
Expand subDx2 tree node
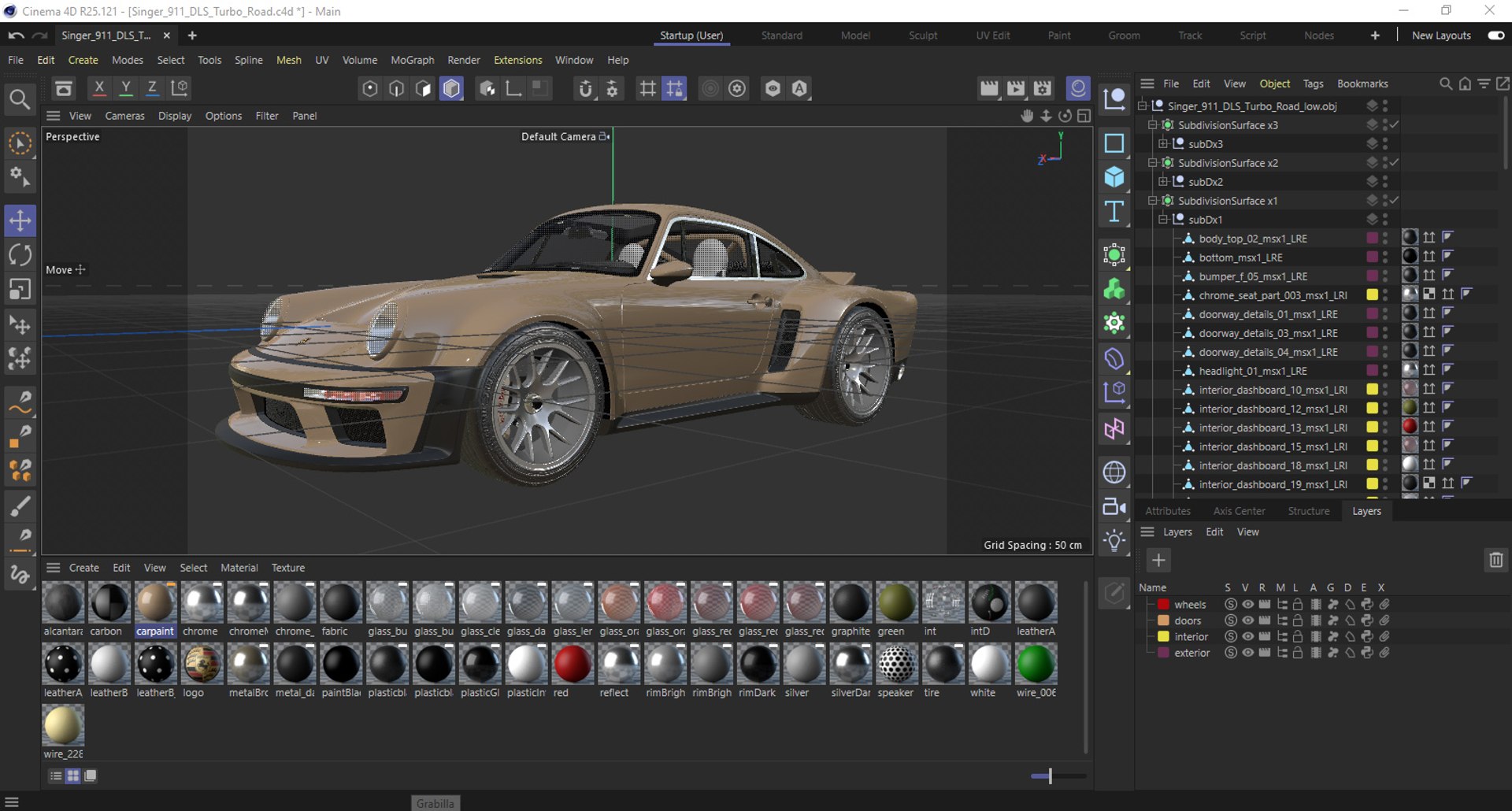pos(1163,181)
